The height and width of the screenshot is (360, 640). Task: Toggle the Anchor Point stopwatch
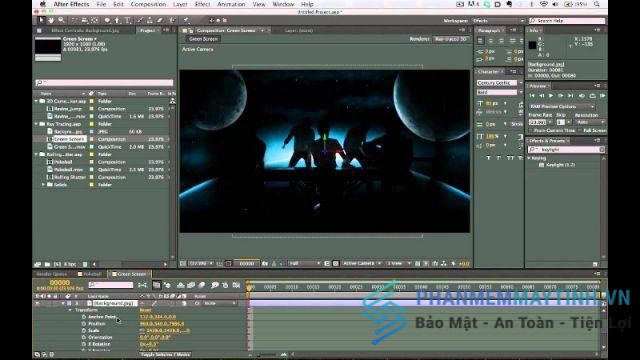(x=84, y=317)
